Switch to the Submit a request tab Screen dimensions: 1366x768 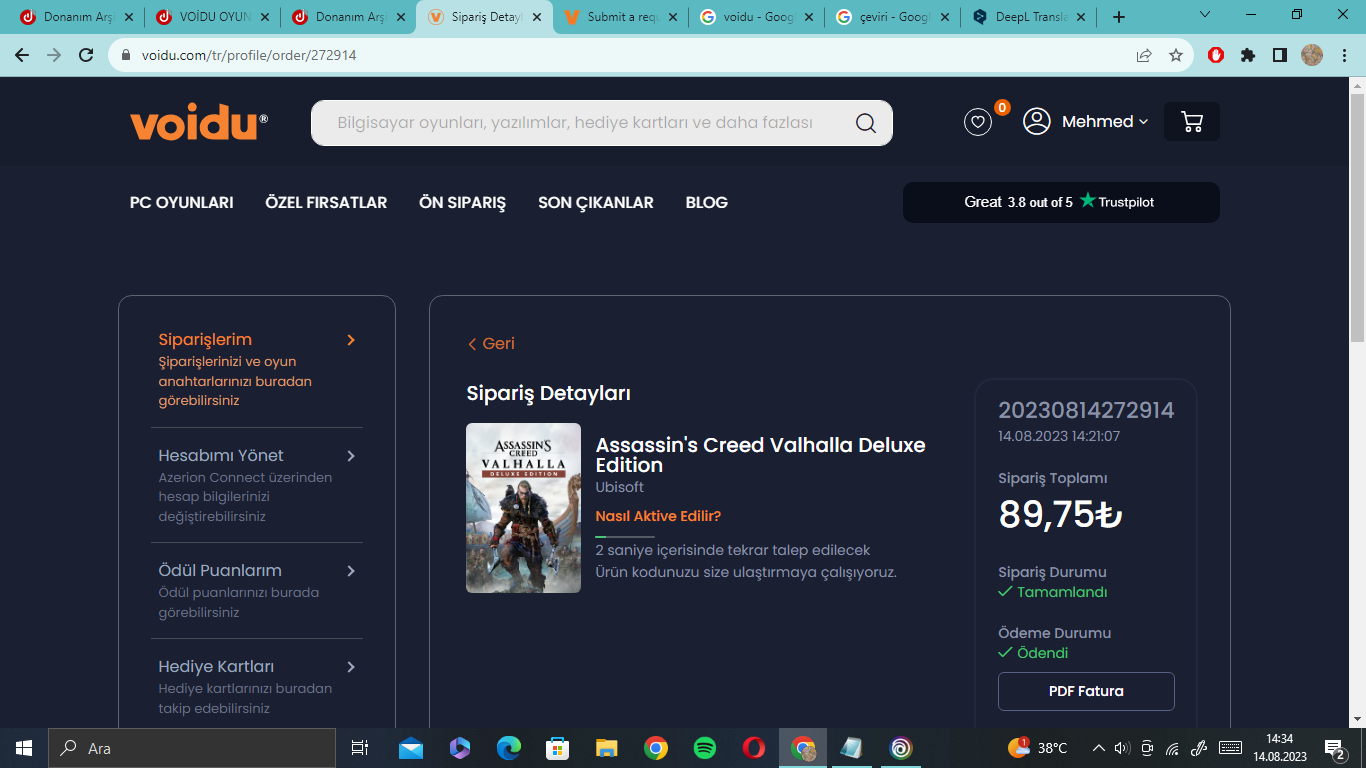[621, 17]
